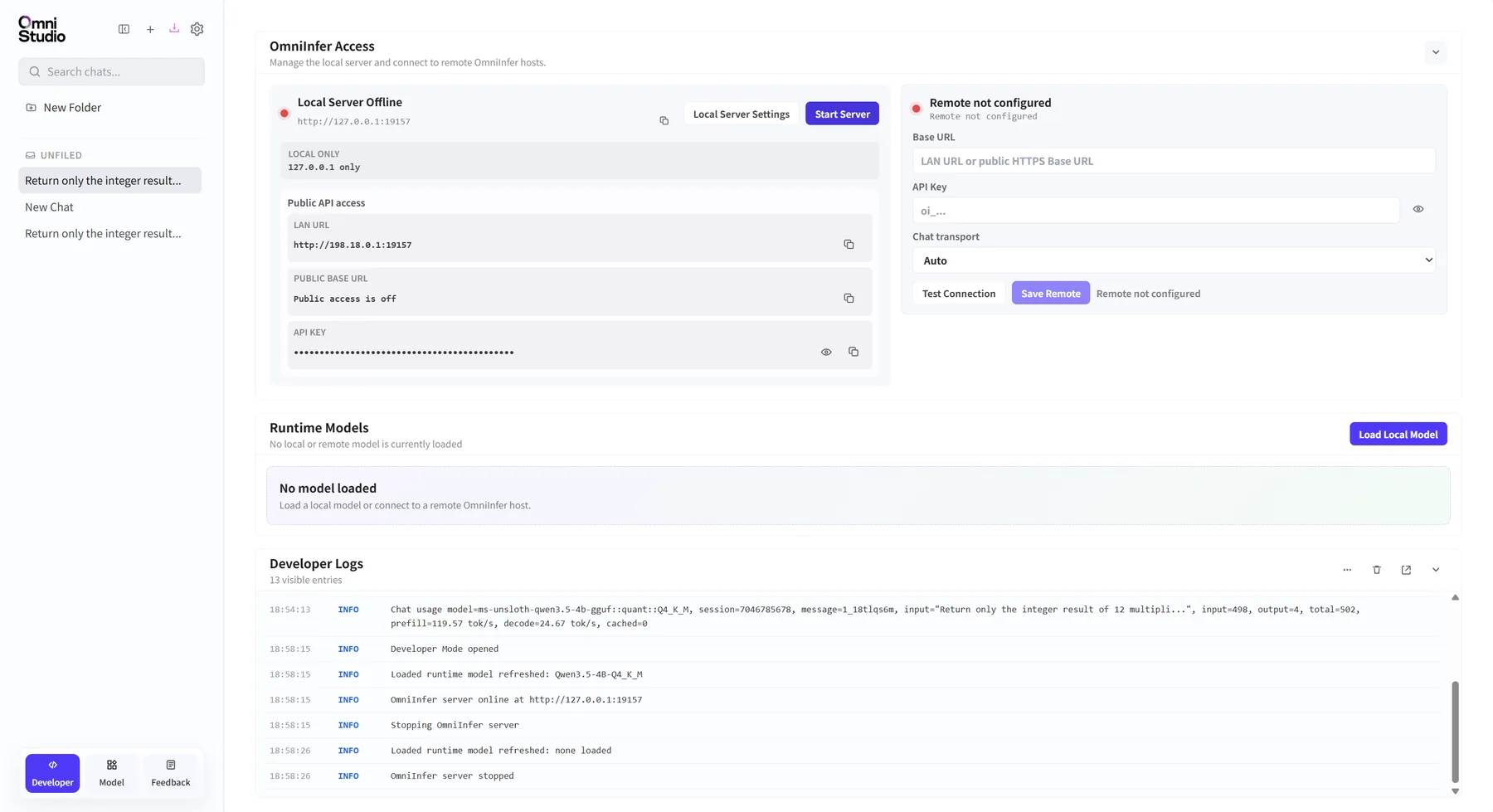Click Load Local Model

point(1398,434)
